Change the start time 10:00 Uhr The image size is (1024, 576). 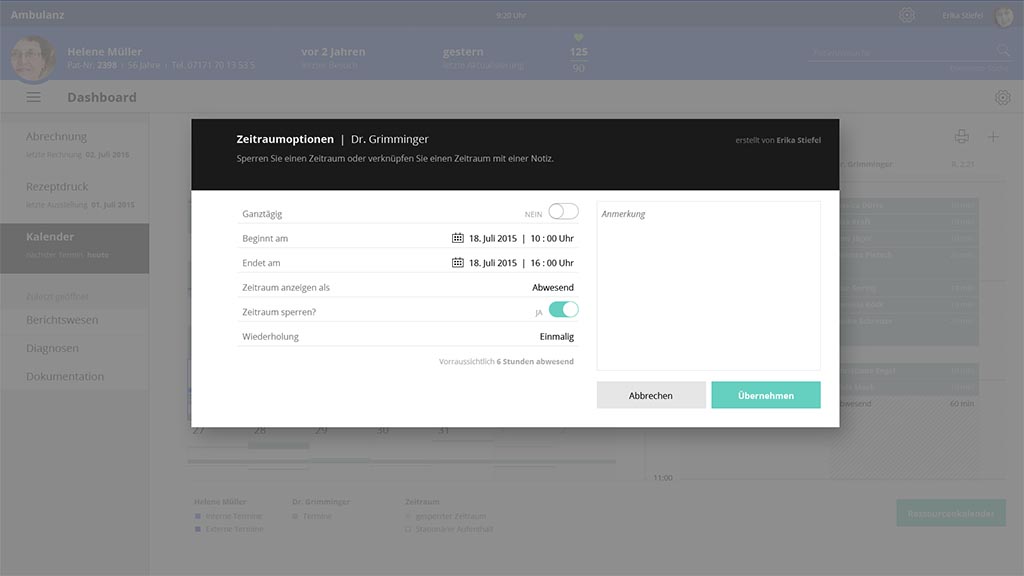[551, 239]
